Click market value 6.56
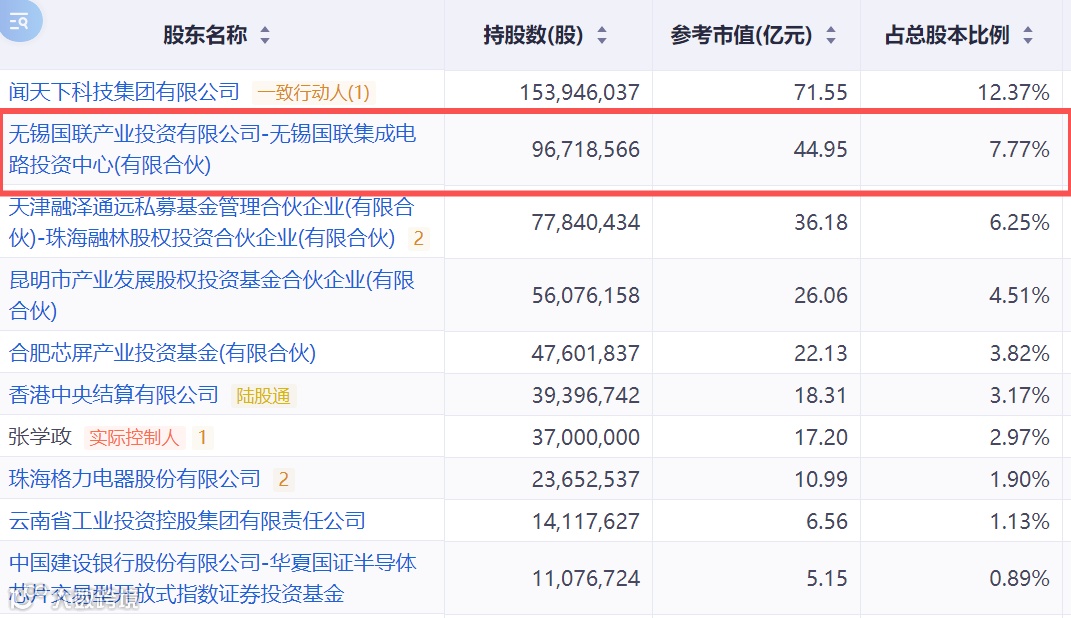Viewport: 1071px width, 618px height. coord(826,521)
